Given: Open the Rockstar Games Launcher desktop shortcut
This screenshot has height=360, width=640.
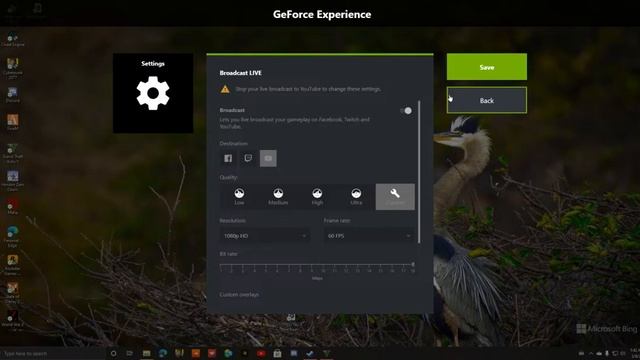Looking at the screenshot, I should tap(12, 264).
